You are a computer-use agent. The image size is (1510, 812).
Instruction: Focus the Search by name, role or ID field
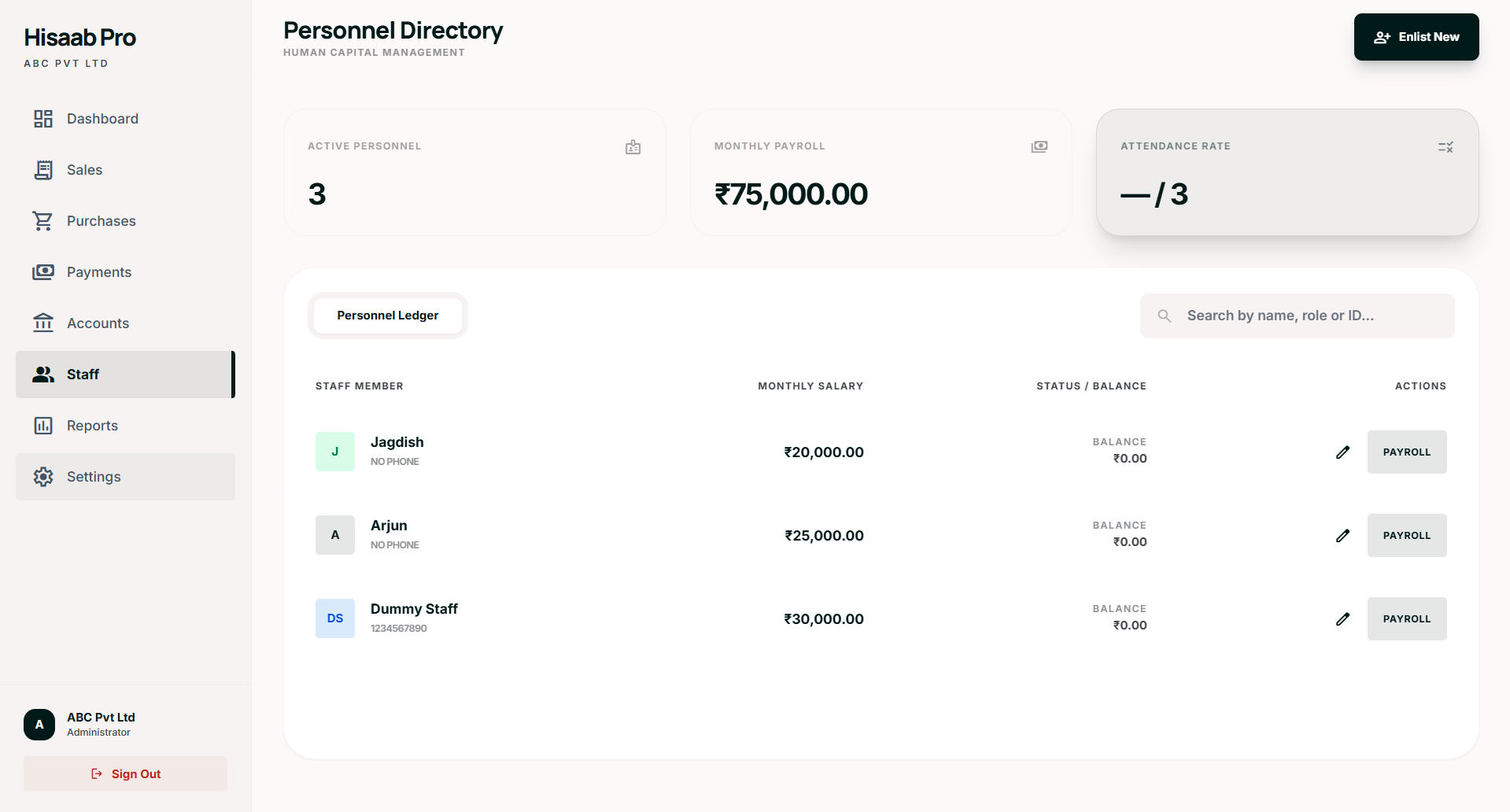click(1298, 316)
